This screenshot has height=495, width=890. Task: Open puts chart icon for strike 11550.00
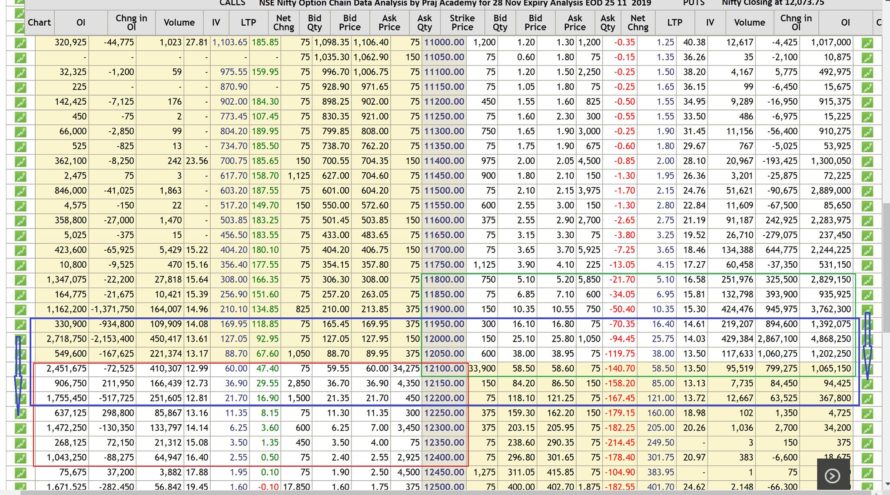pos(867,205)
